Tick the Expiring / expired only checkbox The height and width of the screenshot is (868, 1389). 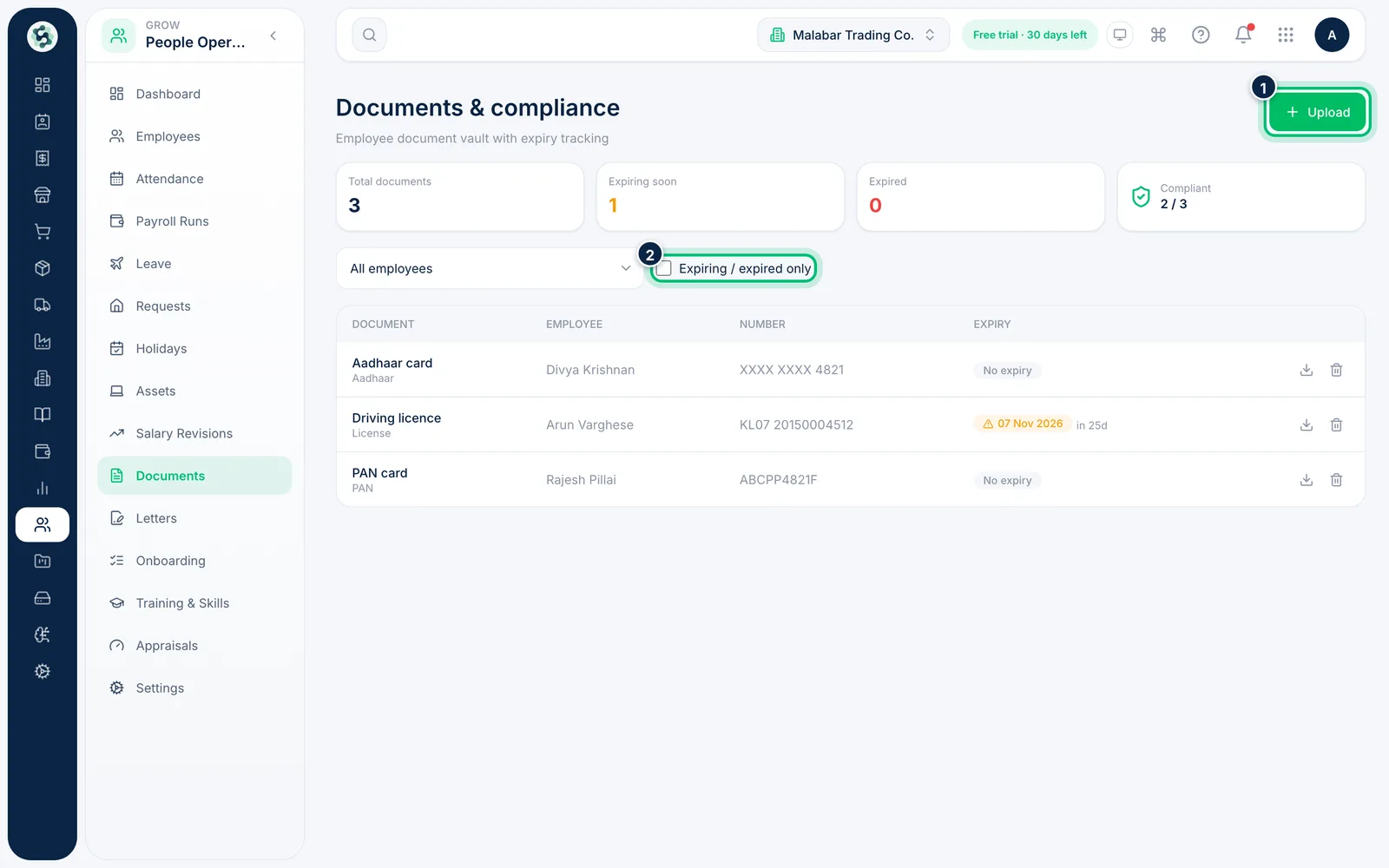click(x=664, y=269)
